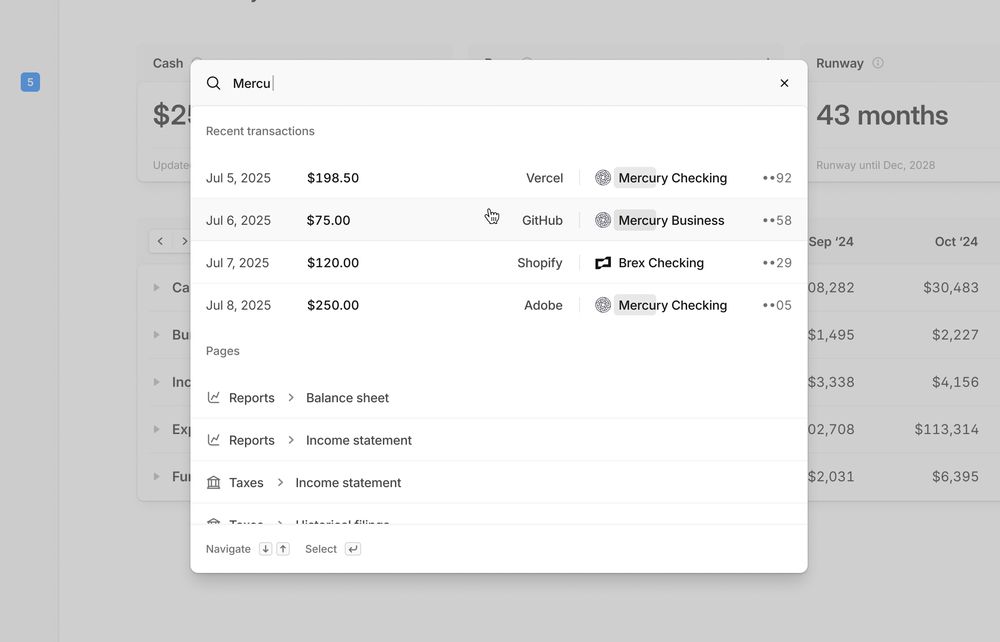Click bank icon beside Taxes Income statement
Viewport: 1000px width, 642px height.
pos(214,483)
